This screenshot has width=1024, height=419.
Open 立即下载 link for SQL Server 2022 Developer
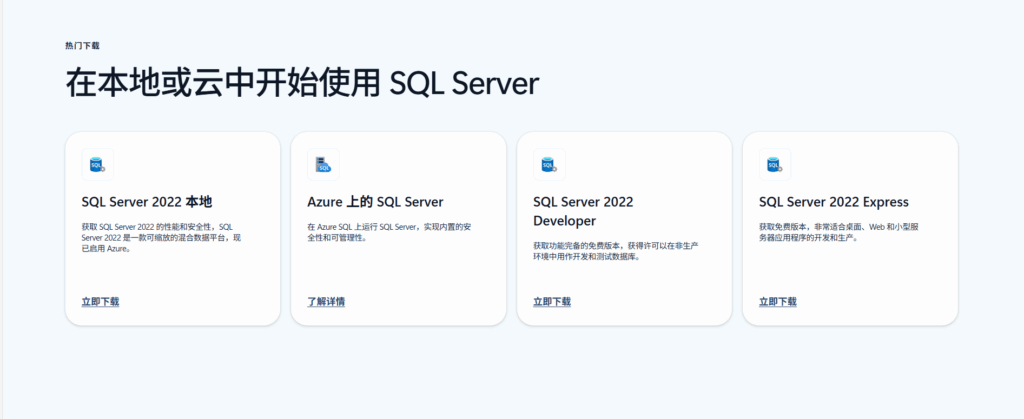point(552,302)
